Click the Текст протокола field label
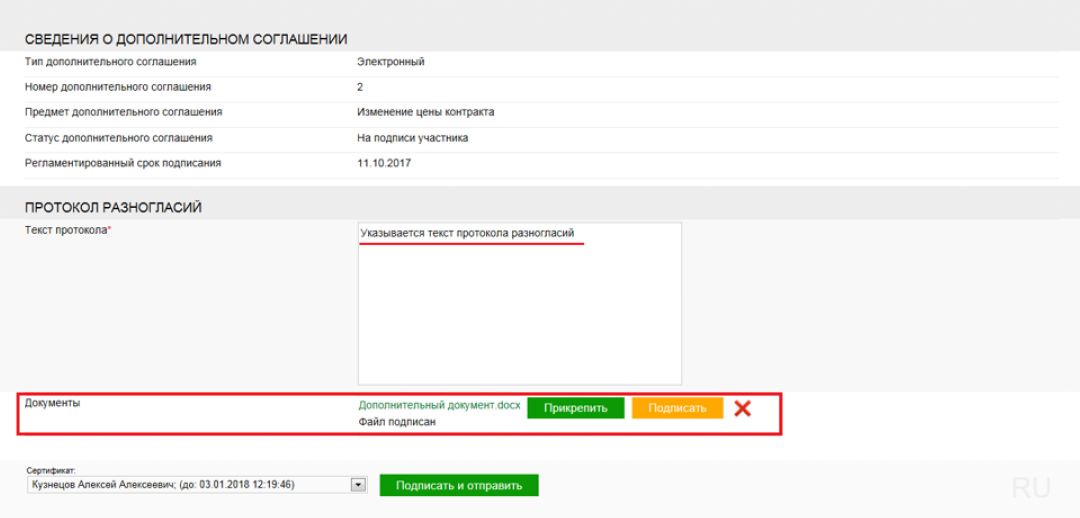The image size is (1080, 518). pyautogui.click(x=67, y=231)
